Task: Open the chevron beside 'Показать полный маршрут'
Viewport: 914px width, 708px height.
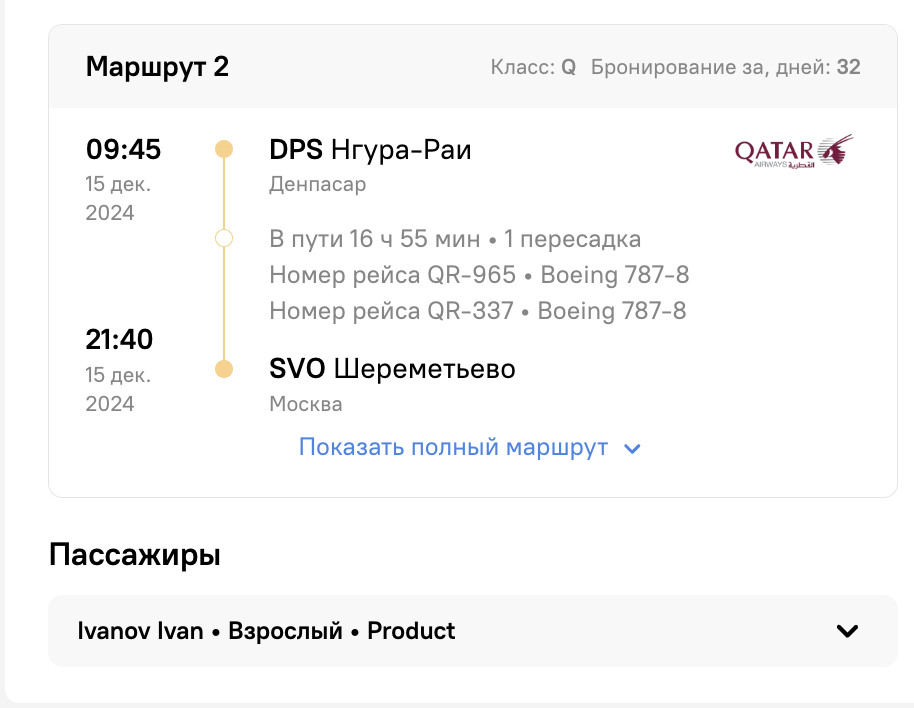Action: click(x=632, y=449)
